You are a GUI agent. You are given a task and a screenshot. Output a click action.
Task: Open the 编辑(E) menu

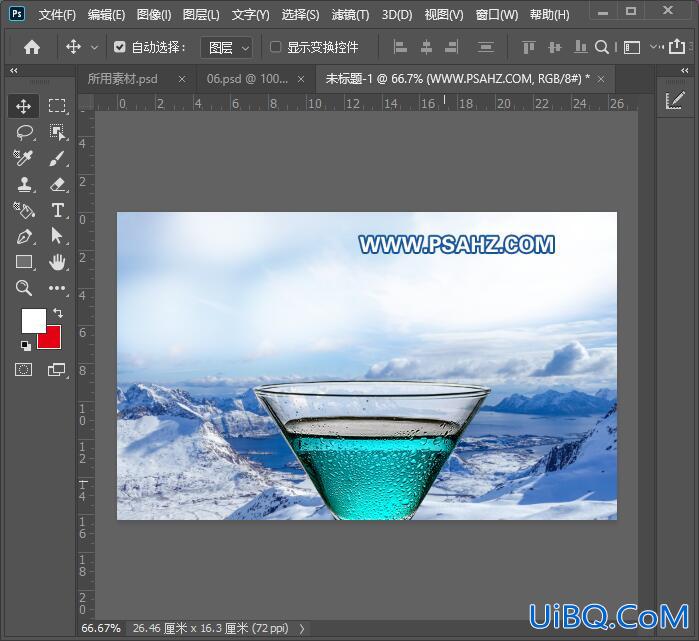pyautogui.click(x=106, y=15)
